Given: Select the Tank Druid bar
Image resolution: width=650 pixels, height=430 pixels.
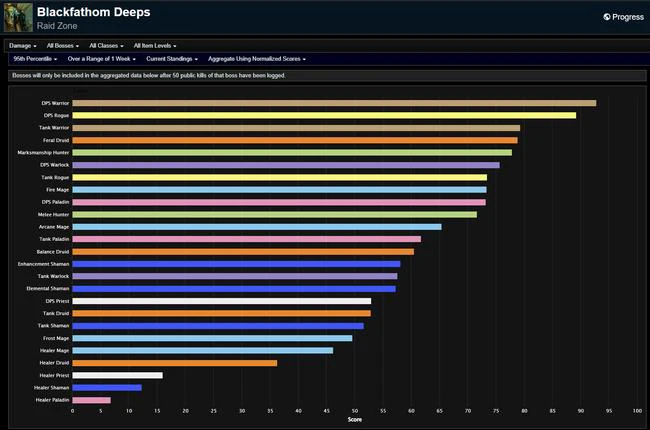Looking at the screenshot, I should [221, 313].
